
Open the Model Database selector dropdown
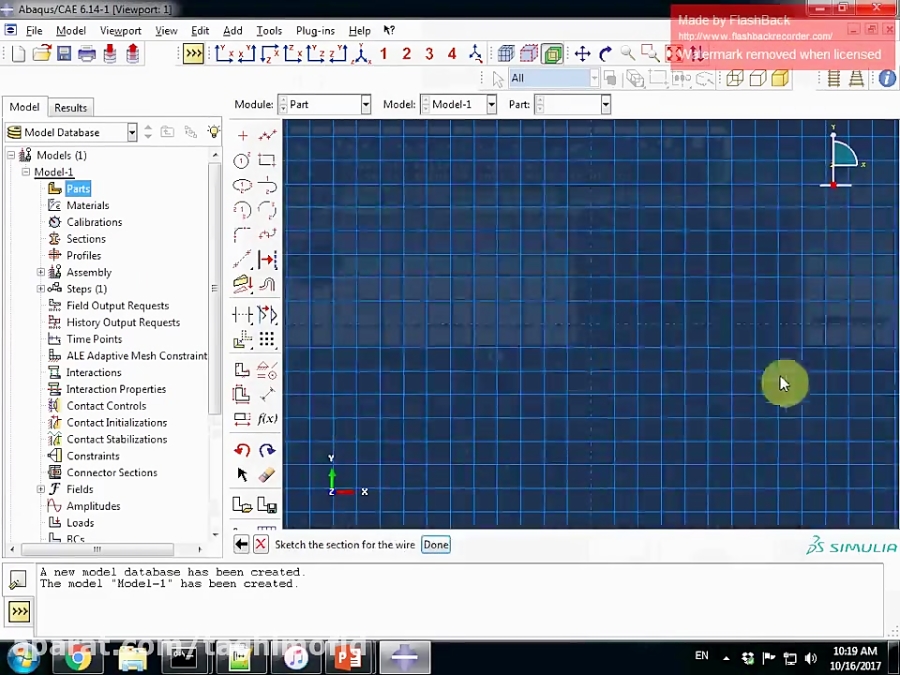pos(131,132)
